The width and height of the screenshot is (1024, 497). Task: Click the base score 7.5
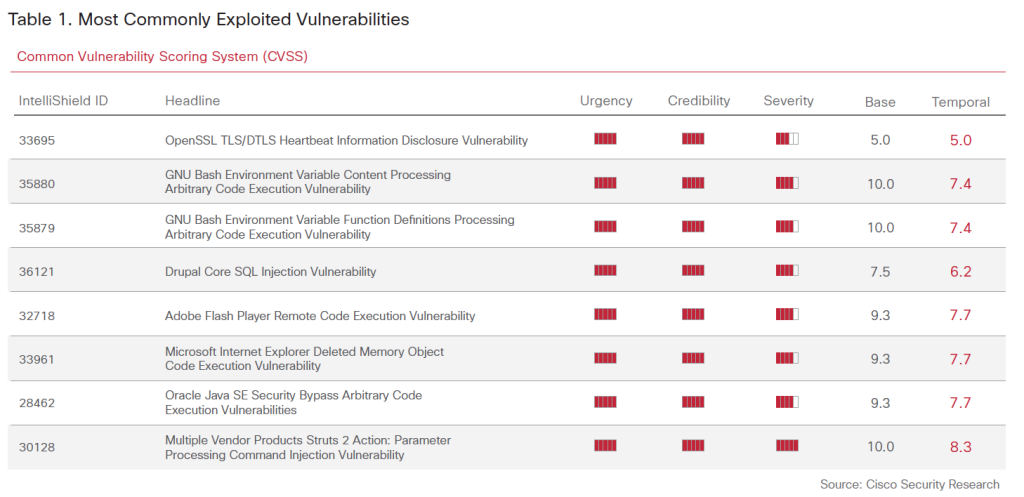pyautogui.click(x=880, y=272)
